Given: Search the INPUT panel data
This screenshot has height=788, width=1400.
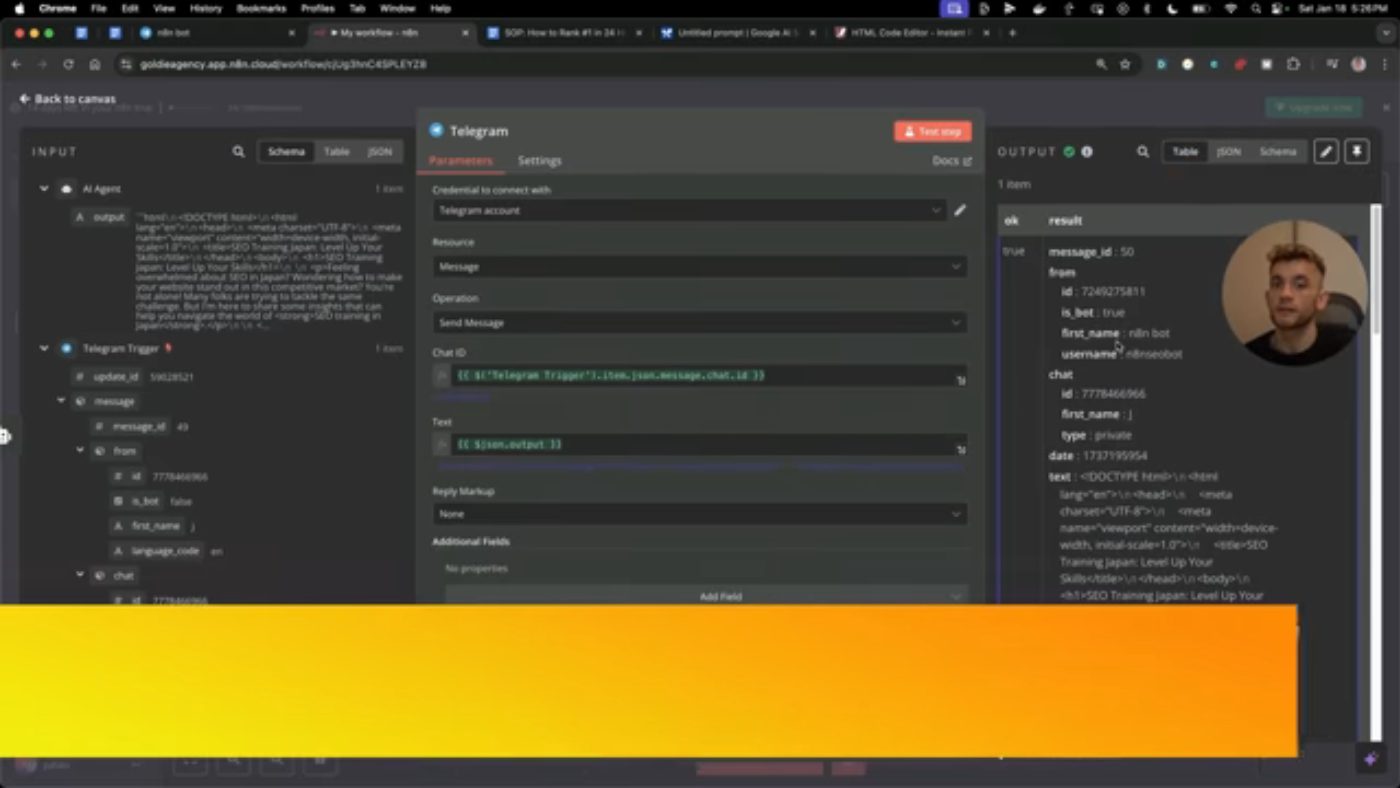Looking at the screenshot, I should tap(238, 152).
